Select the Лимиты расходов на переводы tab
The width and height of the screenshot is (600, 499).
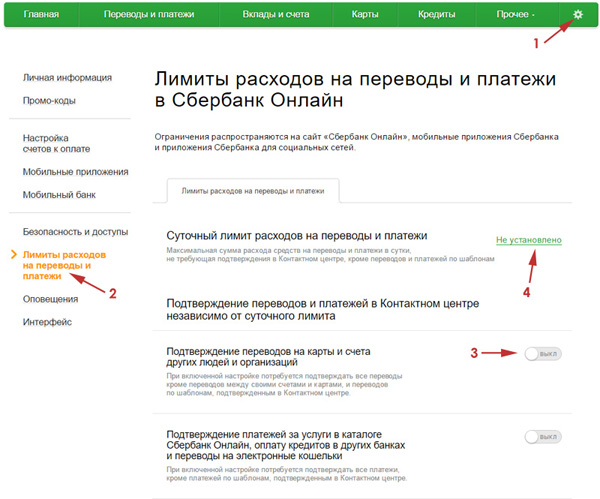click(x=253, y=189)
